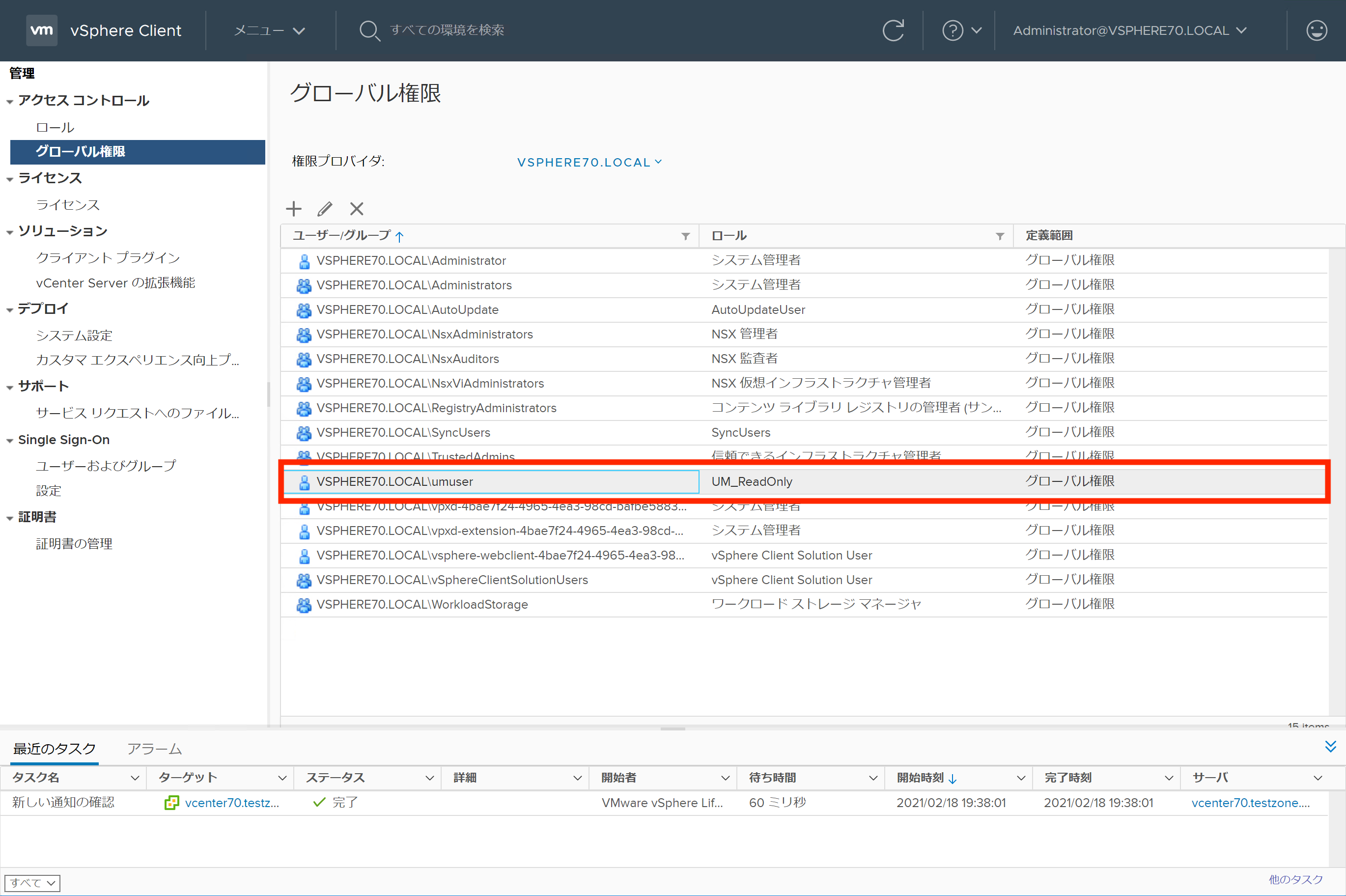Click the group icon for NsxAuditors row

(x=304, y=360)
